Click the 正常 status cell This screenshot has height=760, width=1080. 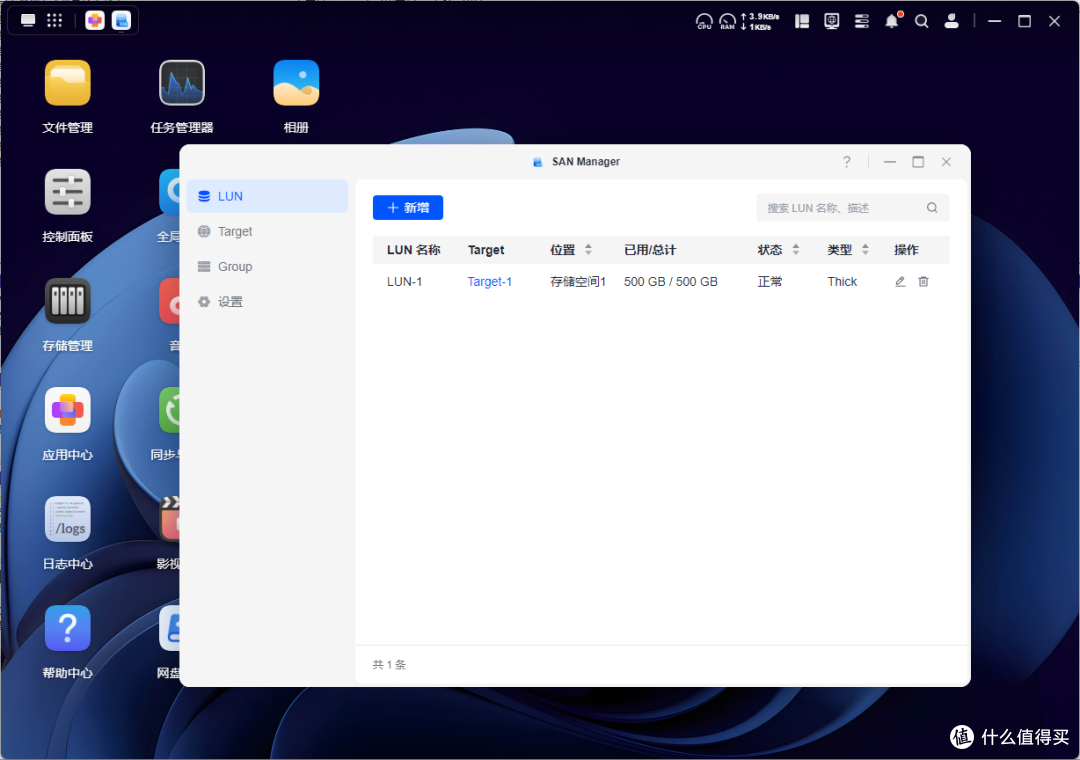coord(769,282)
